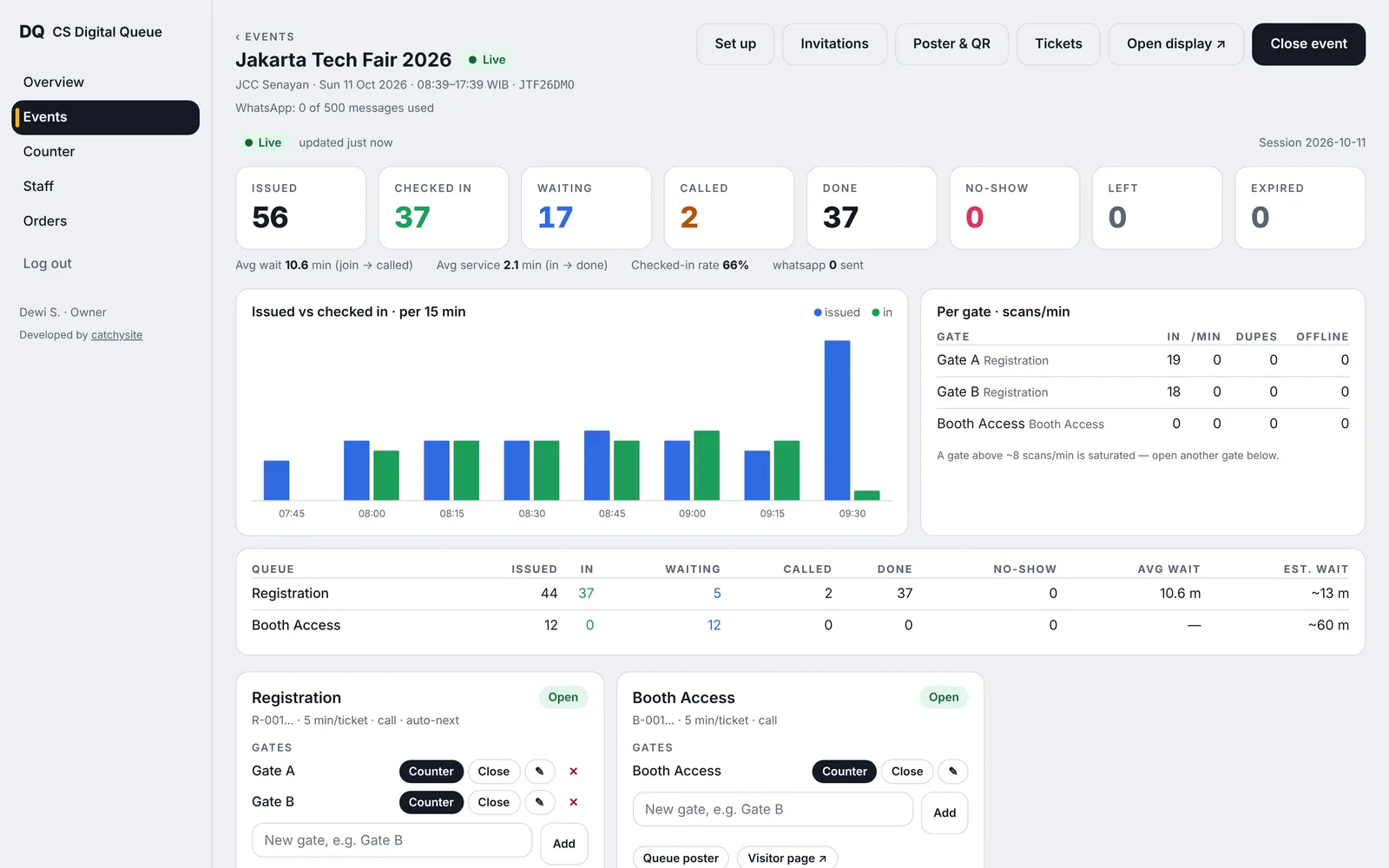
Task: Click the Gate A Registration row in Per gate
Action: [1142, 360]
